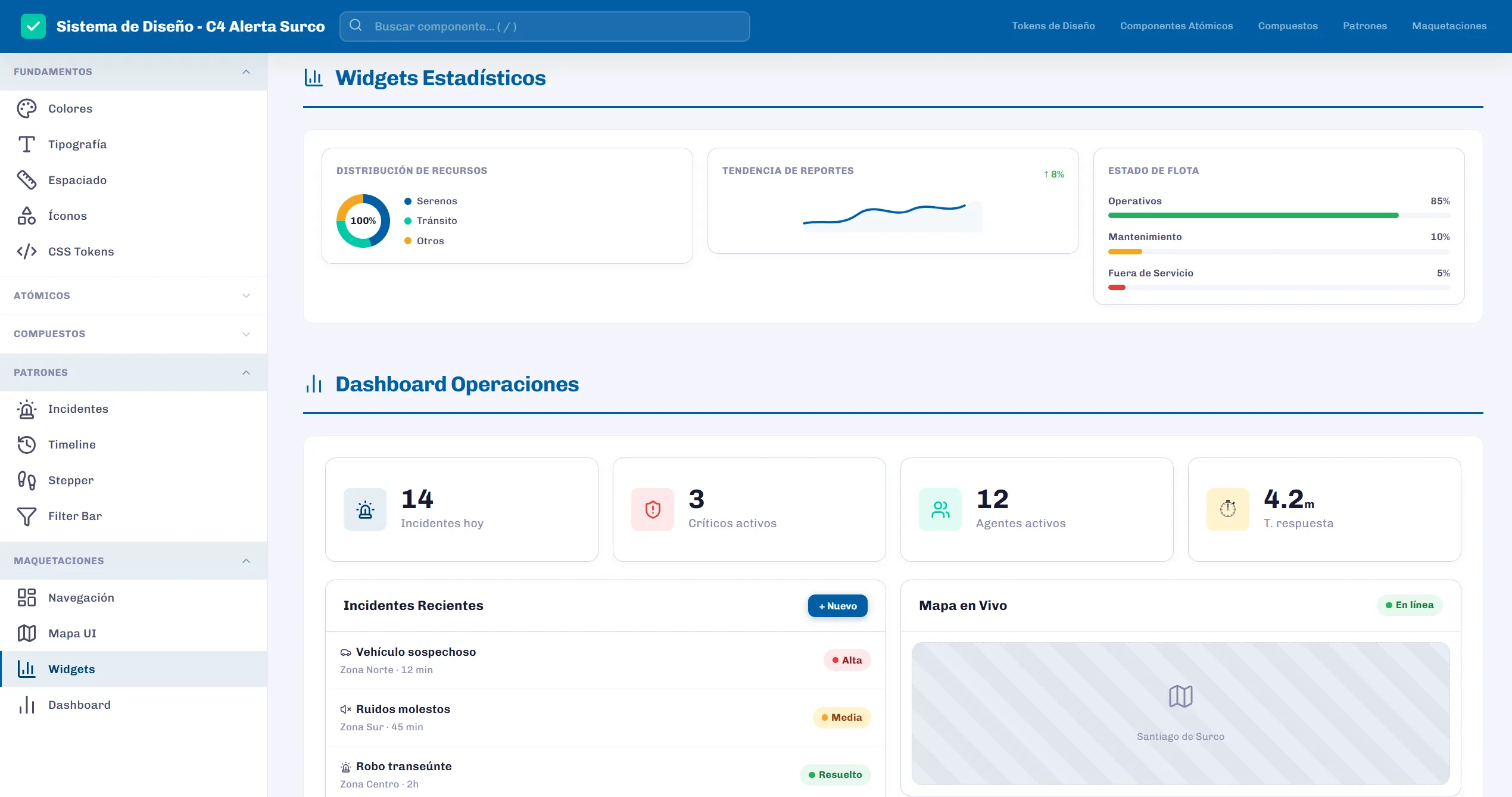The image size is (1512, 797).
Task: Click the Dashboard bars sidebar icon
Action: click(27, 705)
